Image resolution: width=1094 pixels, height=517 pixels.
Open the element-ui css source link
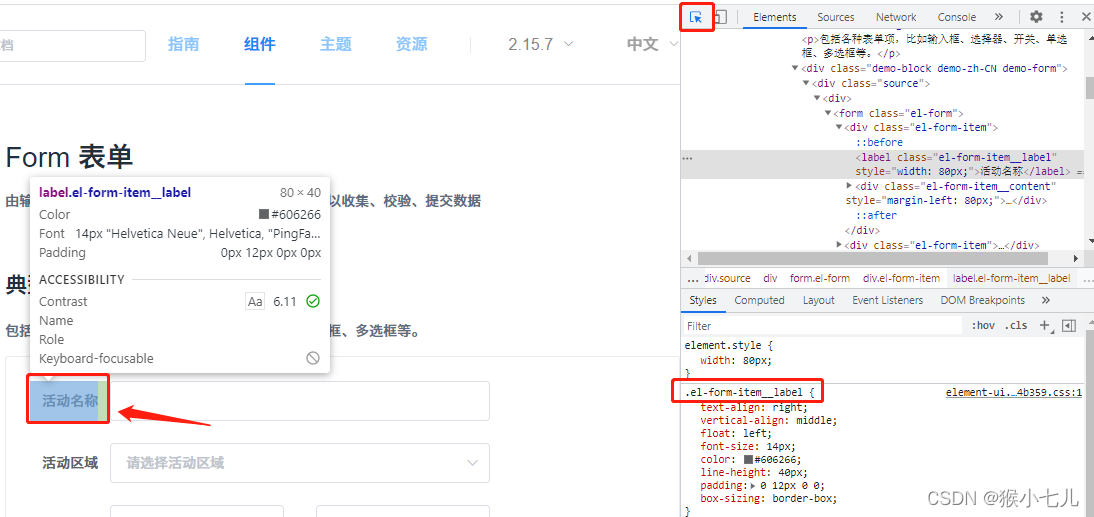[x=1014, y=393]
